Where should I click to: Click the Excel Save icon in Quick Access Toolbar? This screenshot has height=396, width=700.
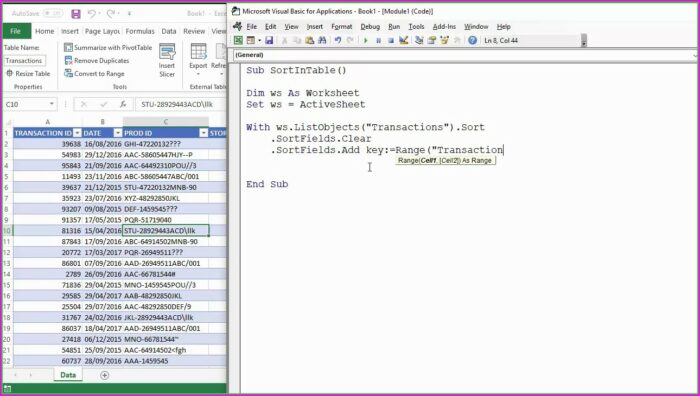(76, 14)
